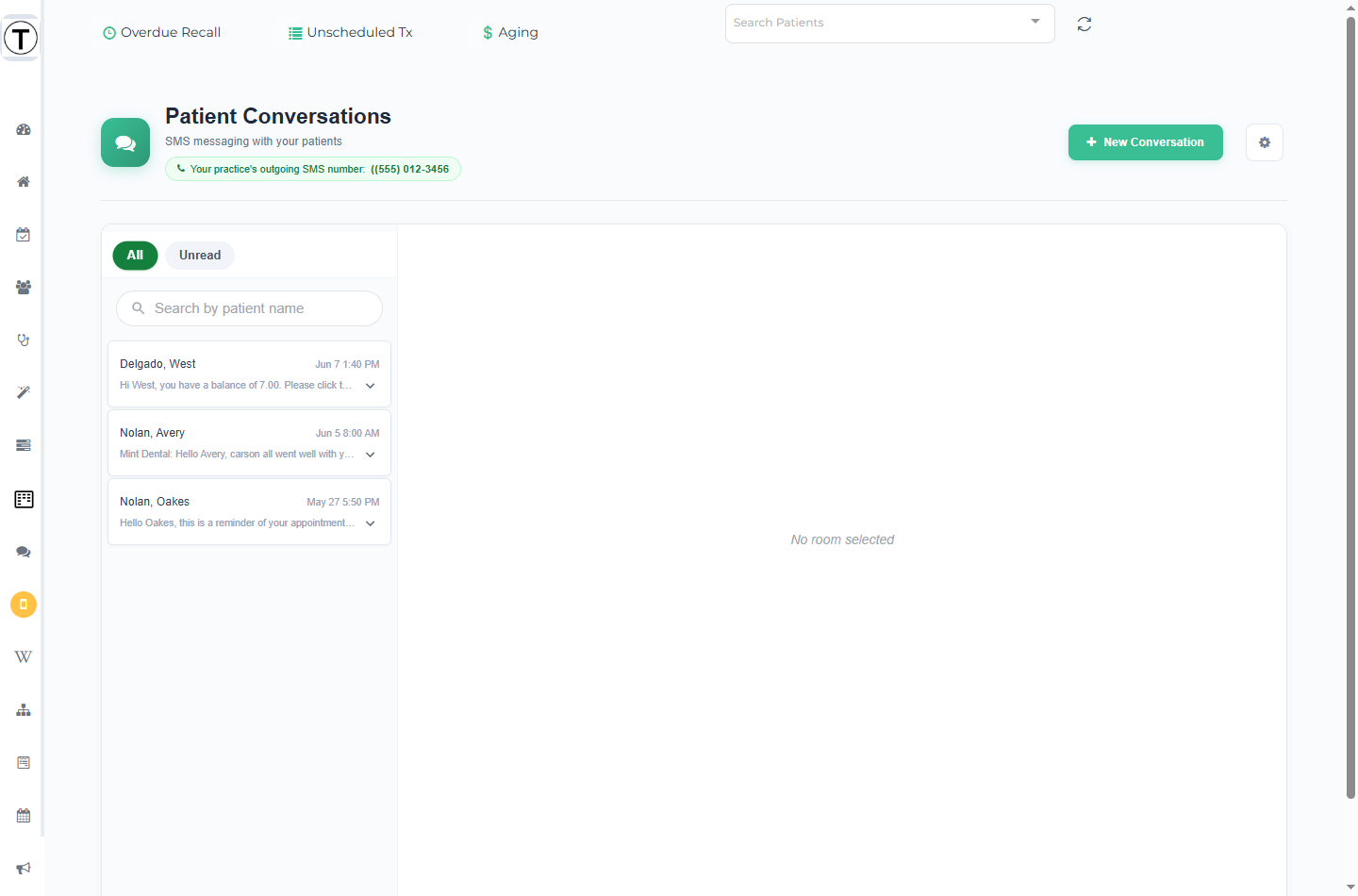Open the Aging shortcut

tap(510, 32)
